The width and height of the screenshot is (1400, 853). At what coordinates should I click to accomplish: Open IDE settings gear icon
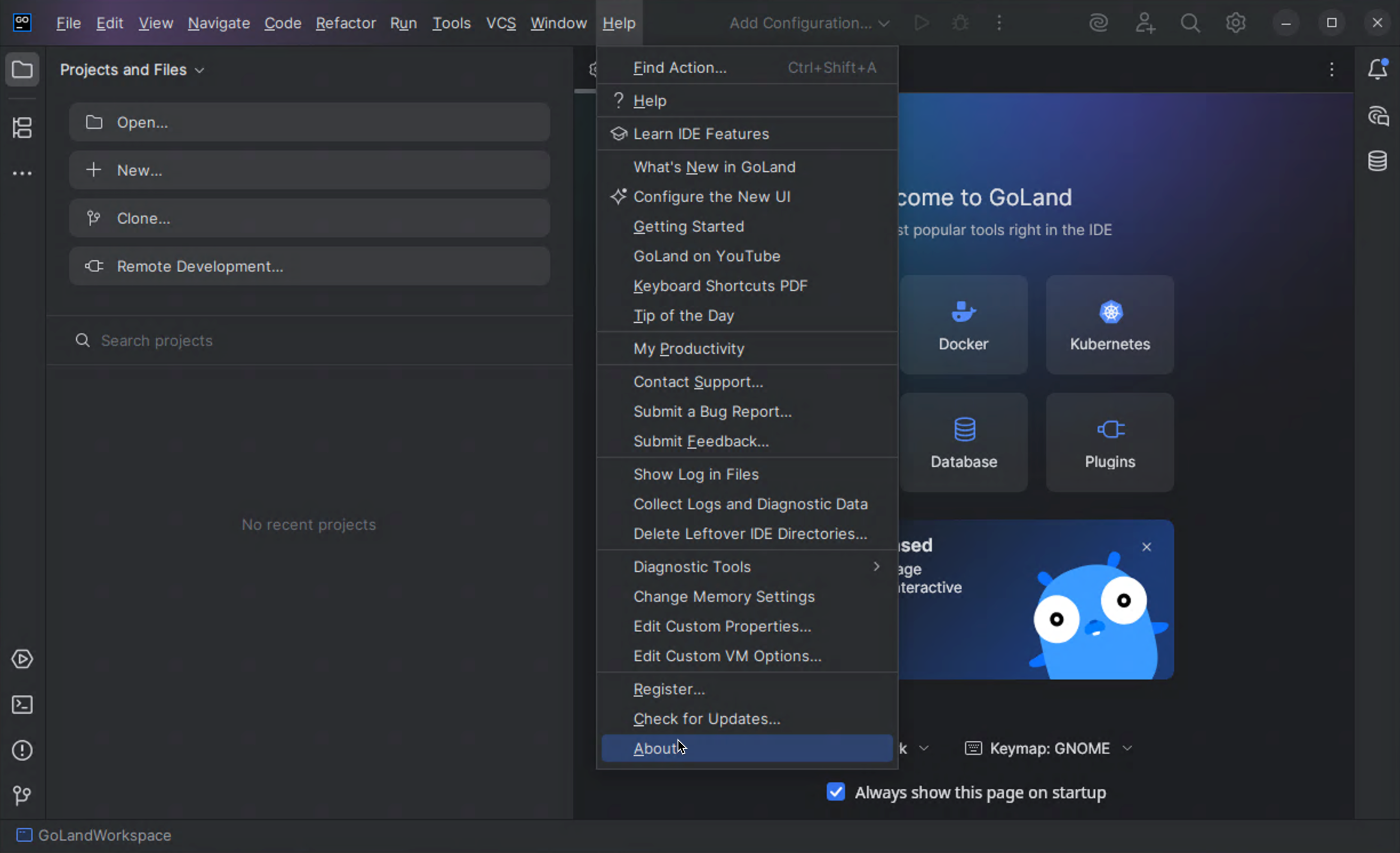(1235, 23)
